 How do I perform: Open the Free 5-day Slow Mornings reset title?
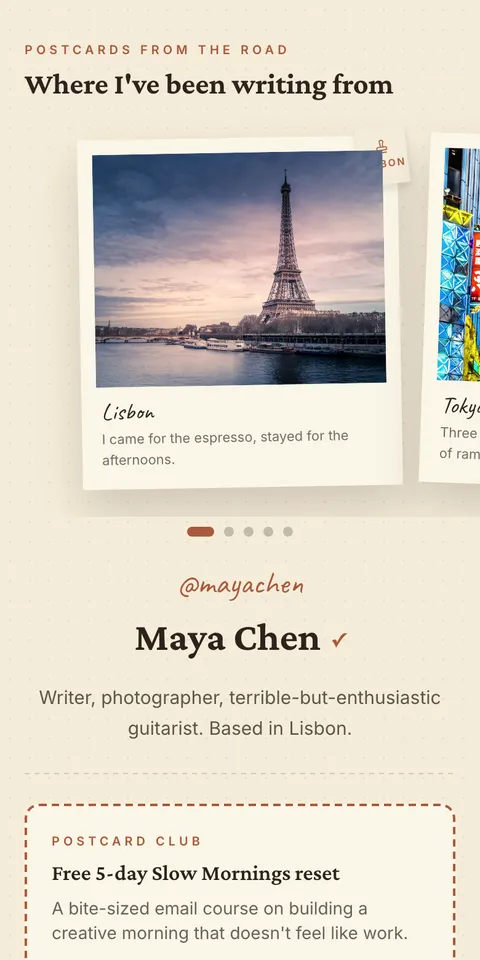[195, 874]
